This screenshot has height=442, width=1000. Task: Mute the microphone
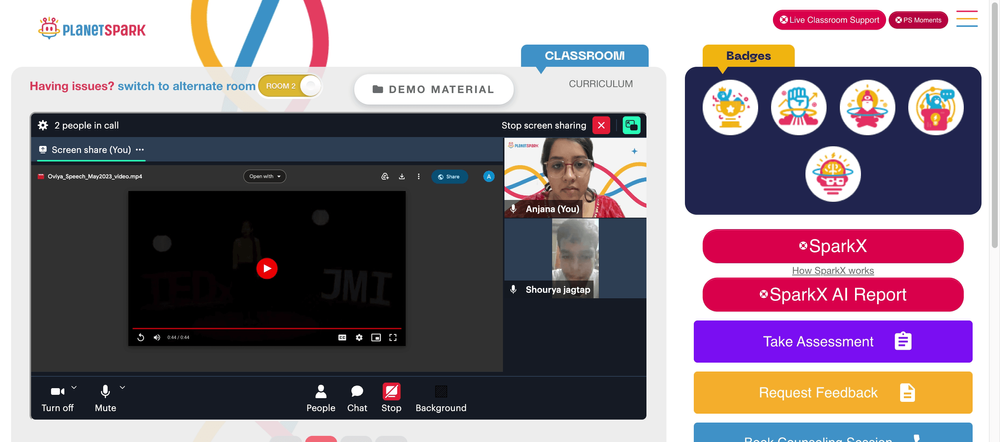coord(105,399)
